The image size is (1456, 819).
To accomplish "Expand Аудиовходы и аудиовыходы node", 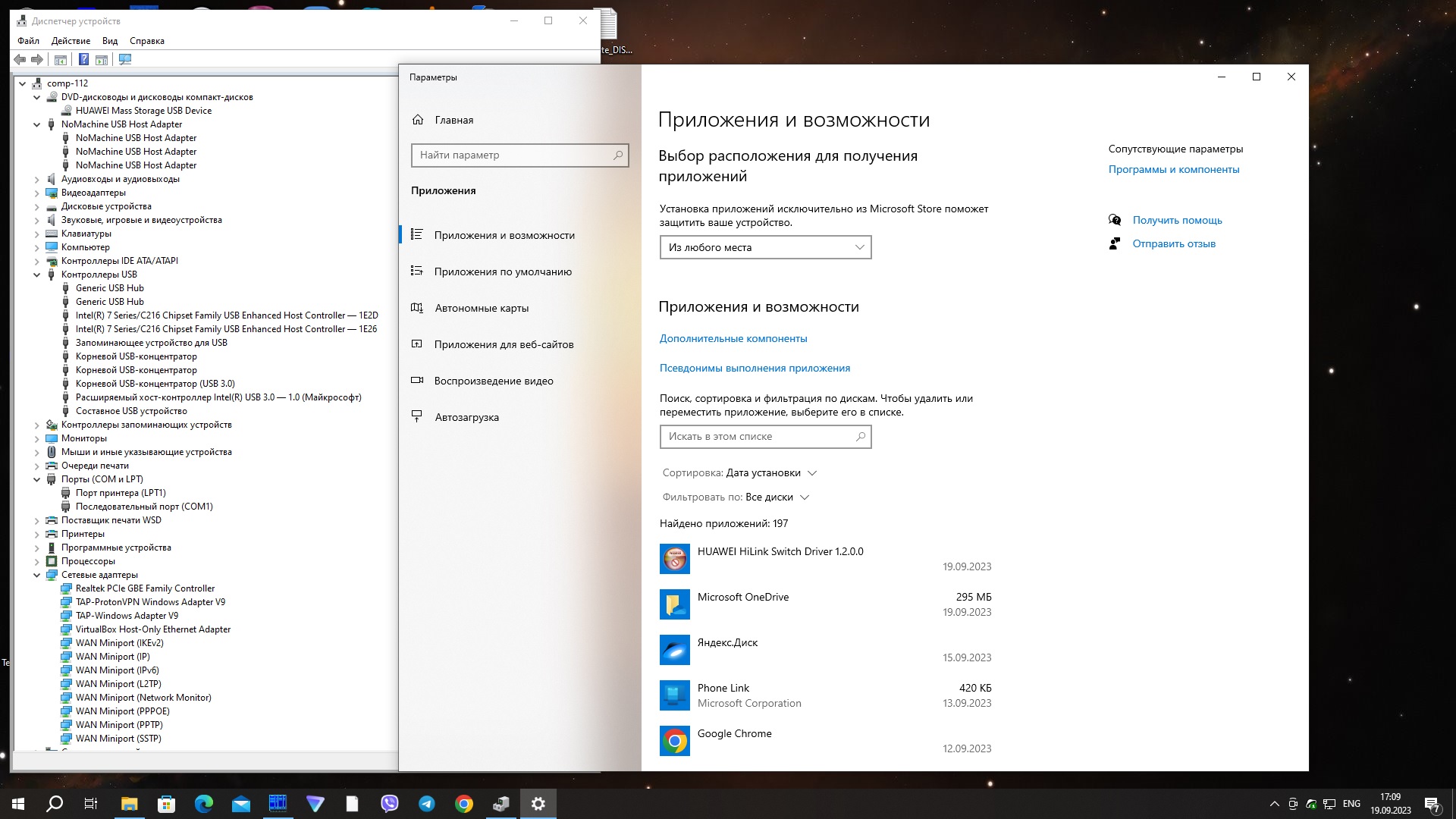I will coord(36,179).
